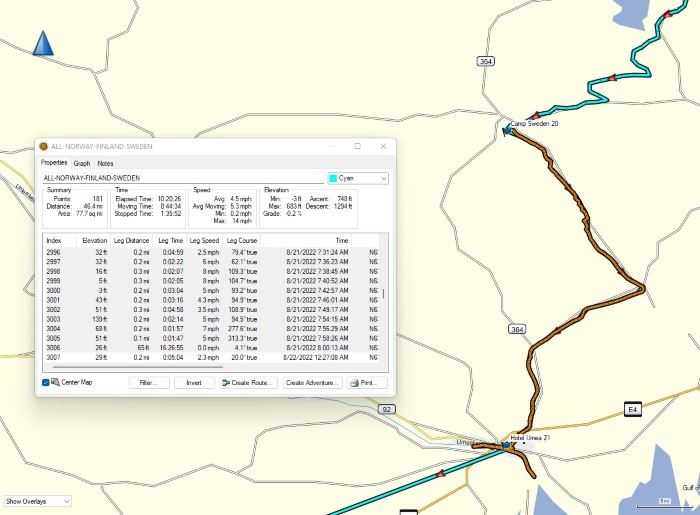Select track point row 2999
Image resolution: width=700 pixels, height=515 pixels.
click(212, 281)
